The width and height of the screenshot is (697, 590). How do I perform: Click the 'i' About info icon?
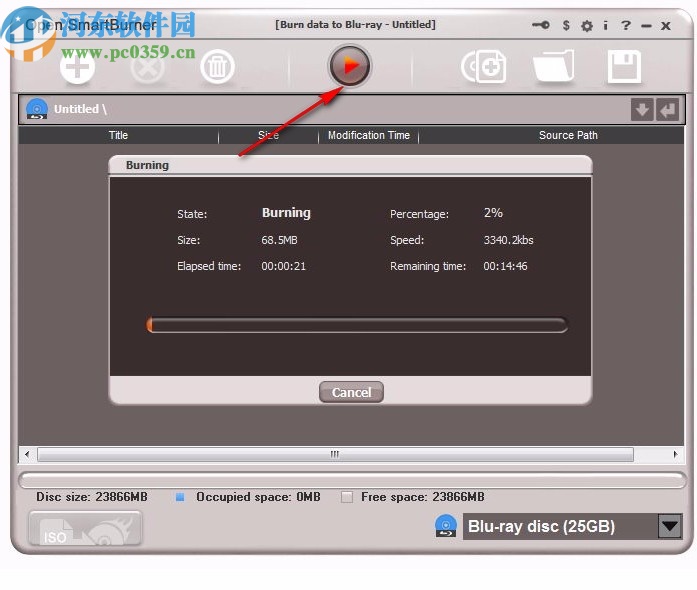(x=605, y=25)
